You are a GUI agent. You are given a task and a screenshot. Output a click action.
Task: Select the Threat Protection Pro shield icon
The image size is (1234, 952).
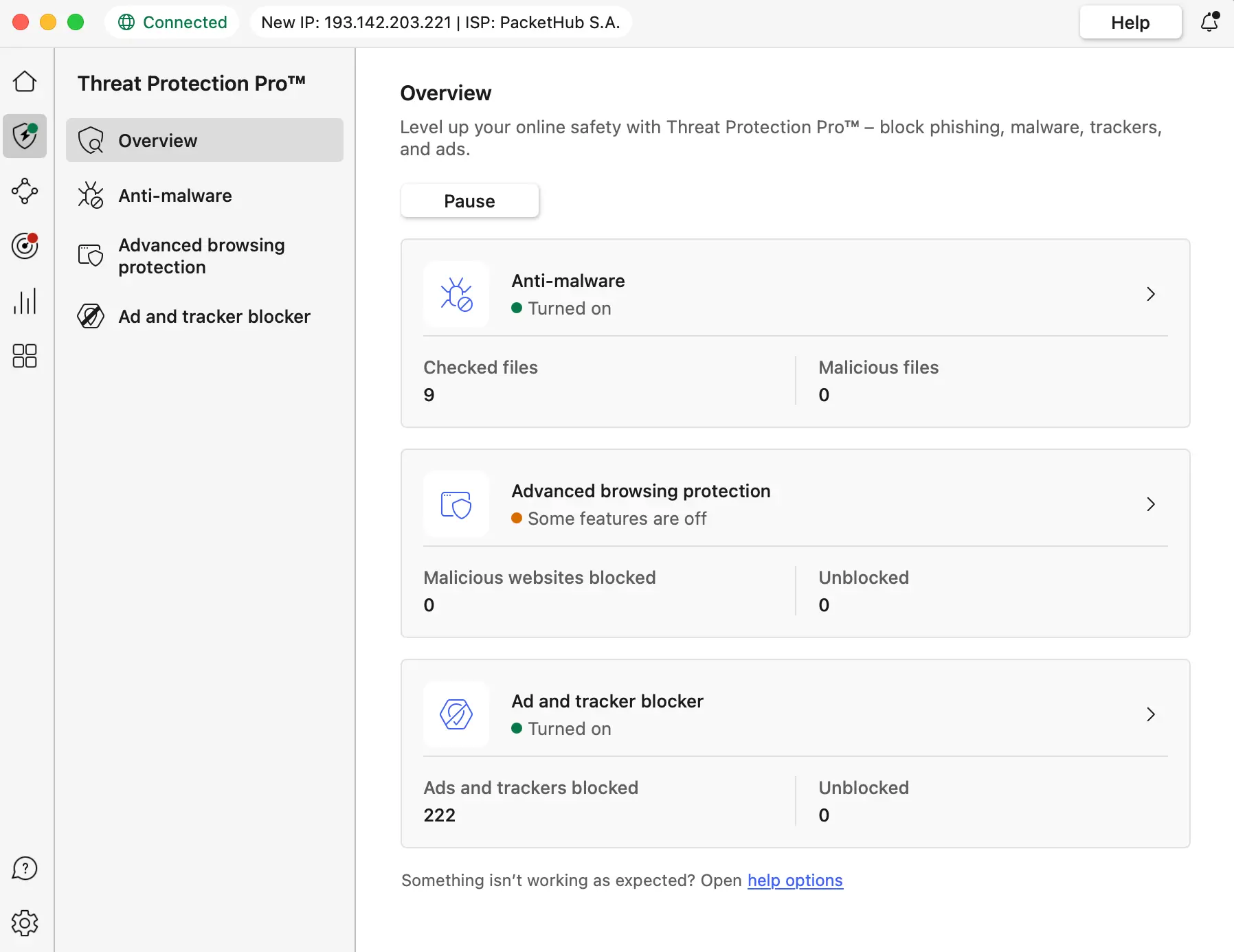[x=25, y=136]
